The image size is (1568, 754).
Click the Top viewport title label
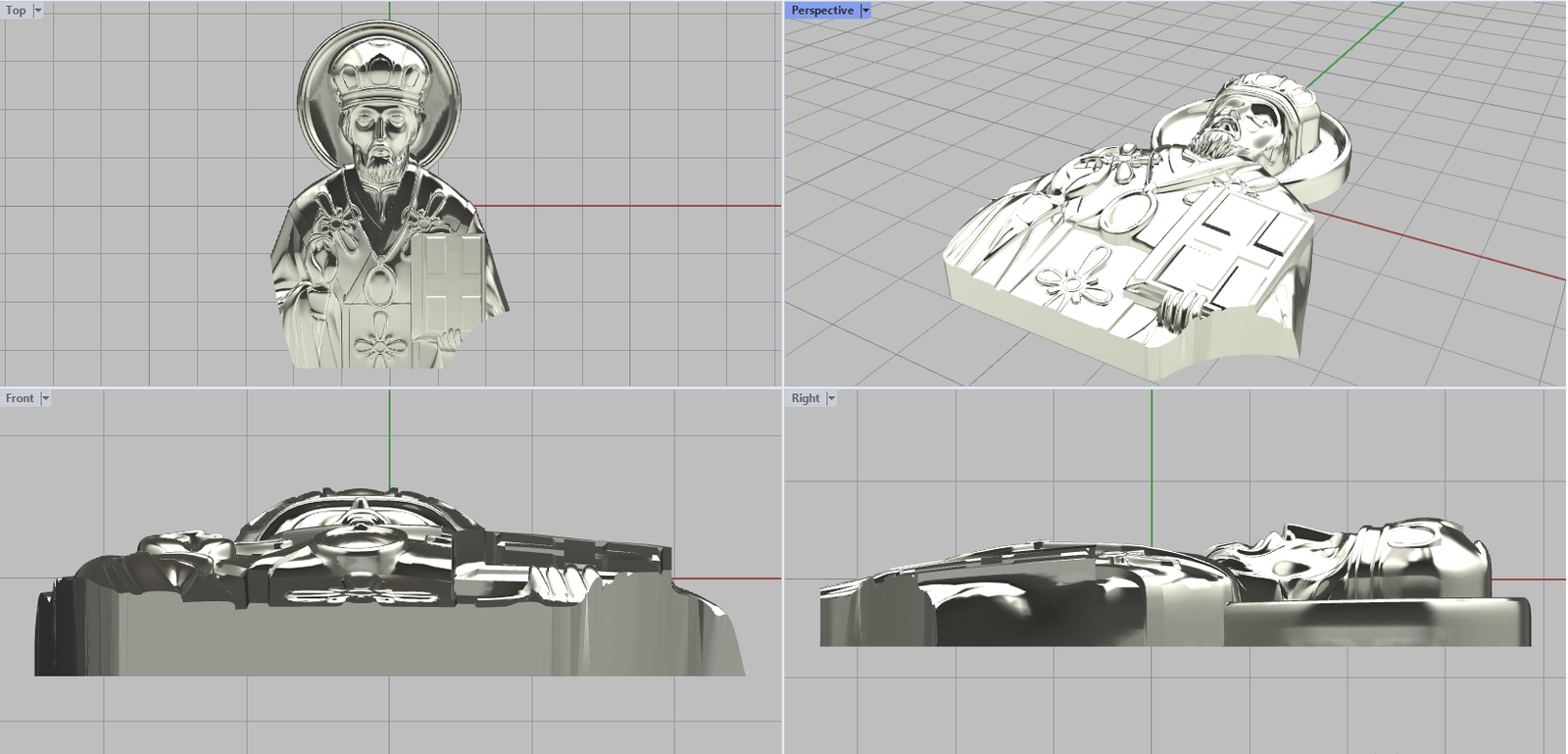16,11
